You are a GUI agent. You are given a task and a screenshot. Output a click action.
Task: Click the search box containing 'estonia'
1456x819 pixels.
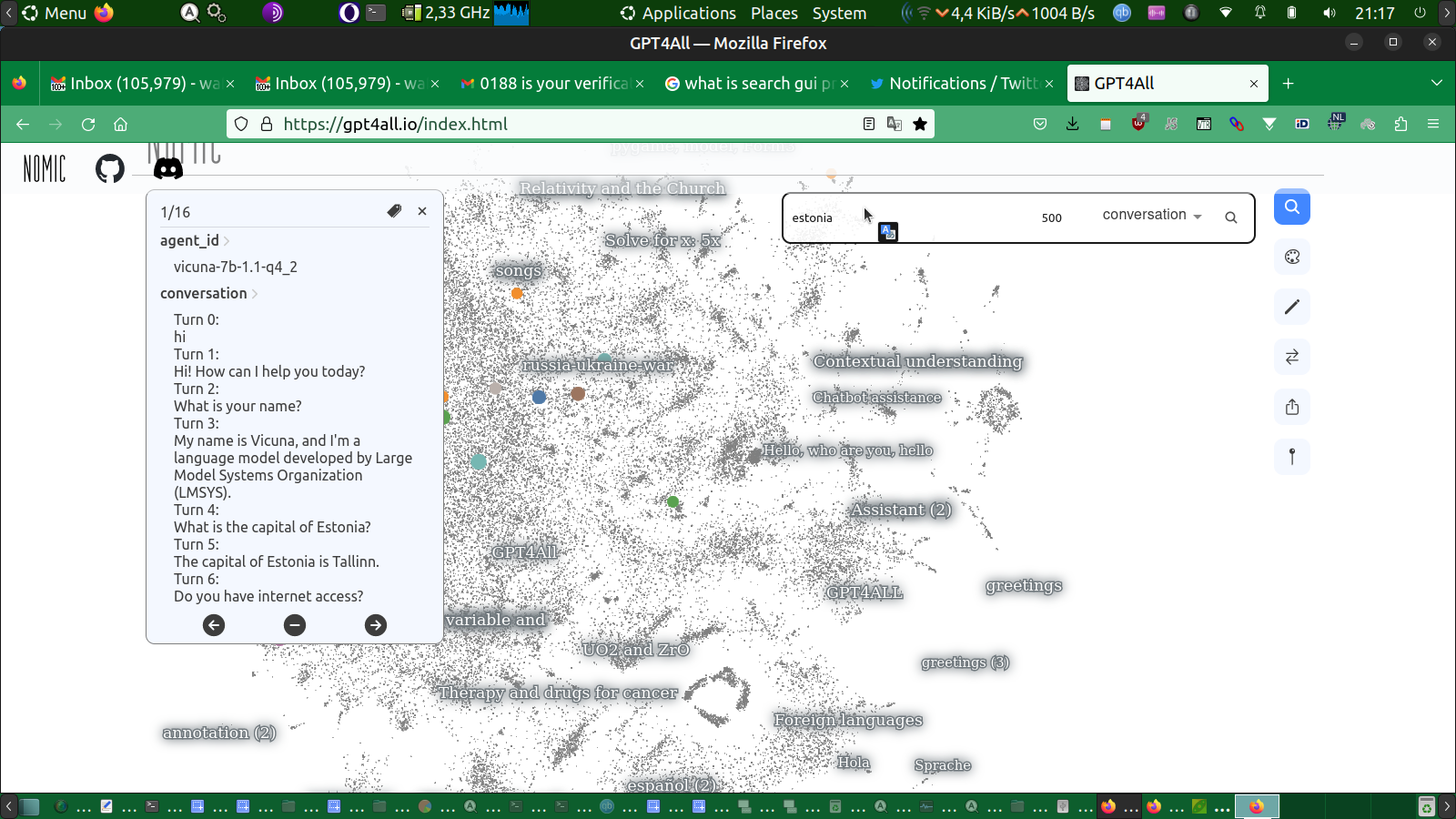[x=910, y=217]
